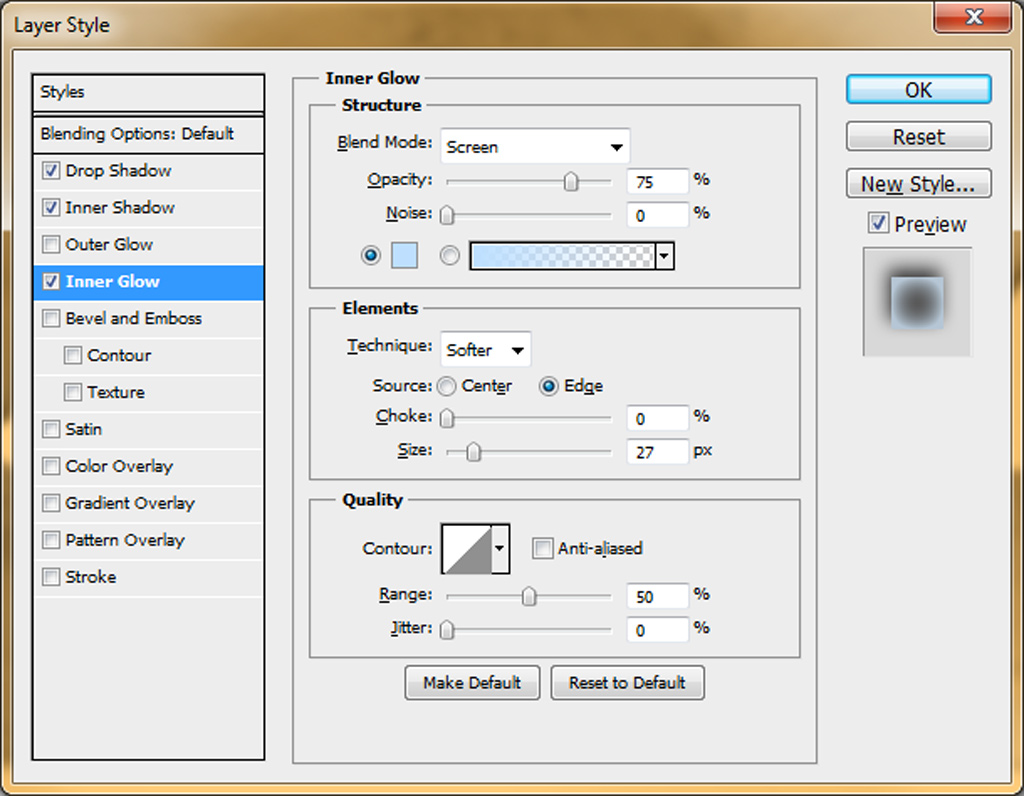Select the Stroke label
This screenshot has height=796, width=1024.
[x=91, y=577]
